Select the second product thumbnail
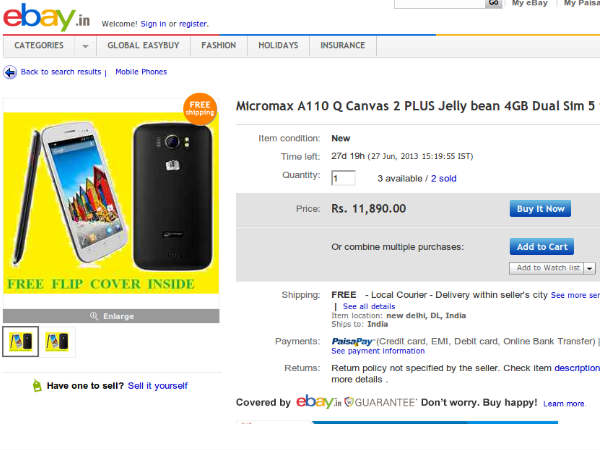 pyautogui.click(x=57, y=341)
